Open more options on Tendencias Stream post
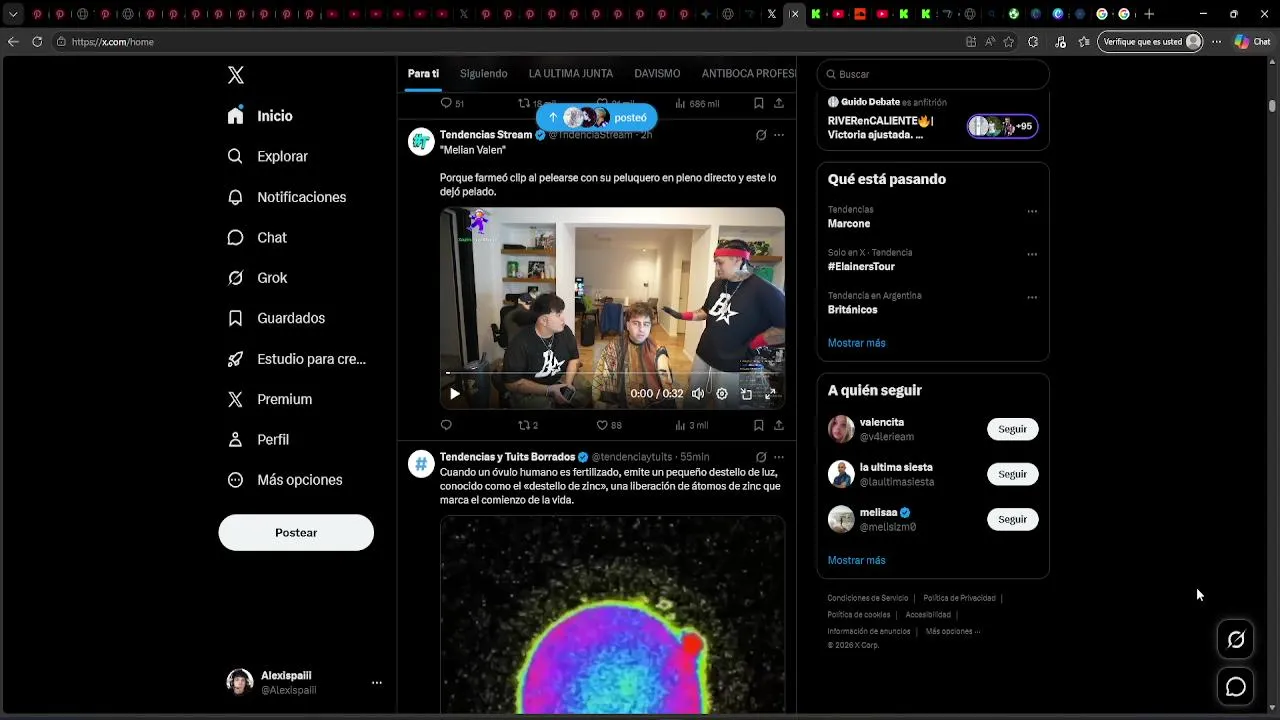Screen dimensions: 1280x720 (779, 135)
